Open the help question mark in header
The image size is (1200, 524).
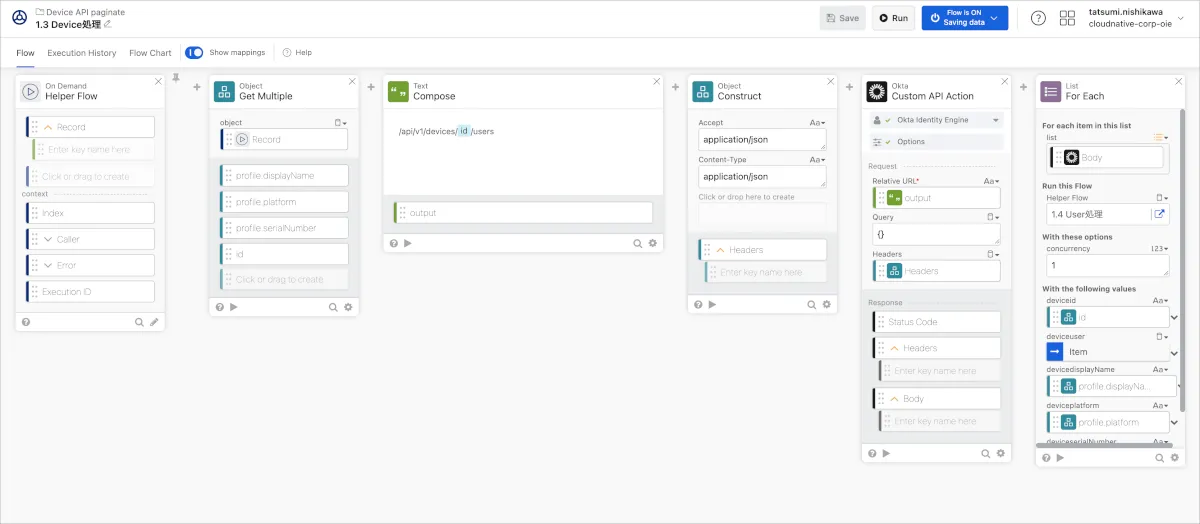click(1038, 18)
